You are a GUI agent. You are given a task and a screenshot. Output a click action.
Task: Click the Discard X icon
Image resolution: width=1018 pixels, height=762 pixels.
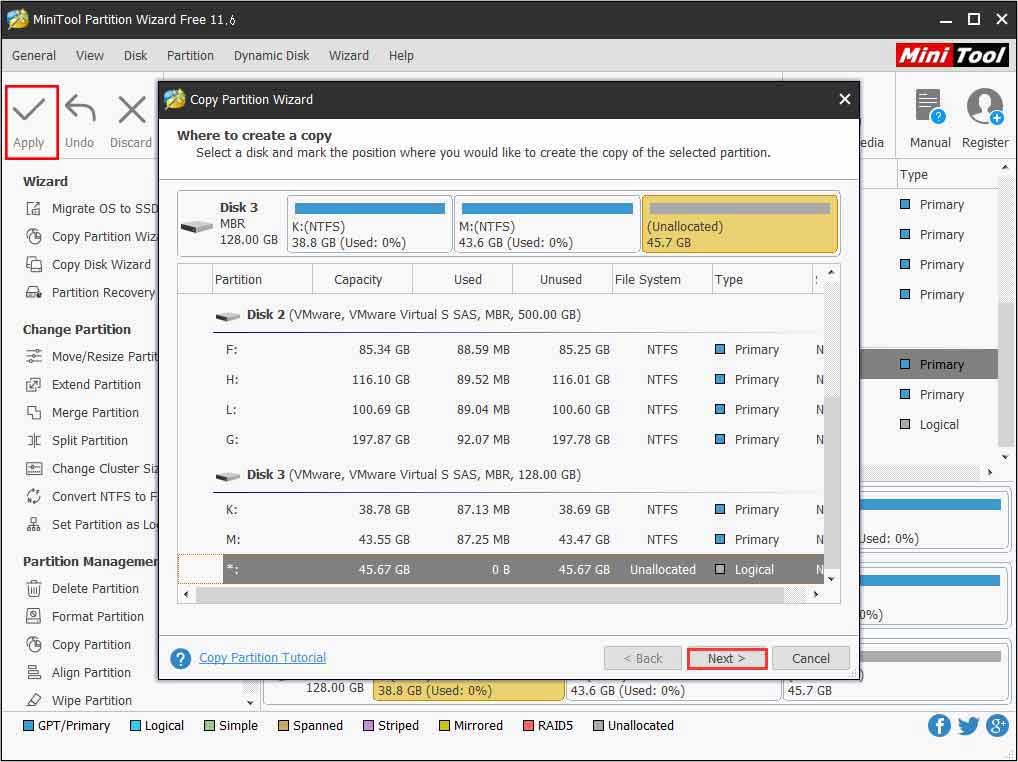point(131,110)
